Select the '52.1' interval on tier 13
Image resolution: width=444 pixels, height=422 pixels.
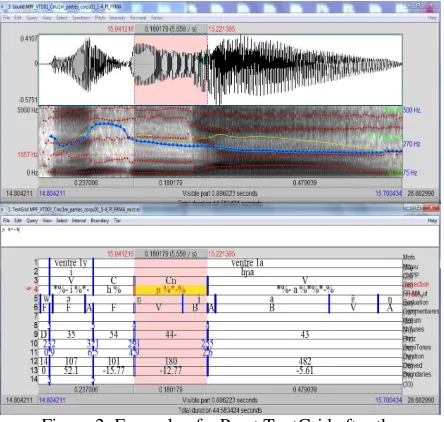coord(71,370)
